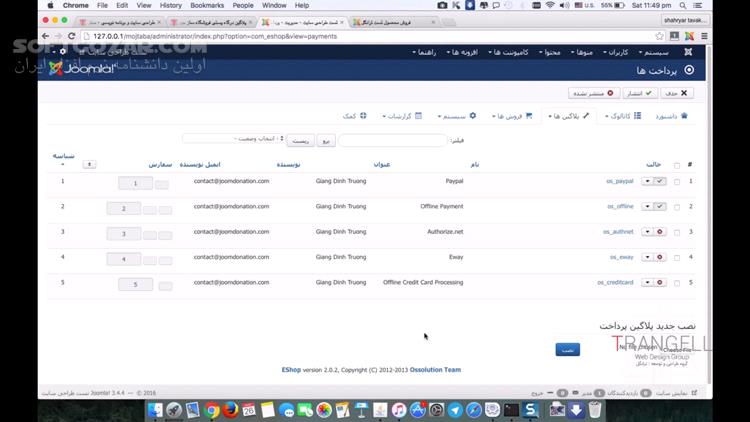
Task: Open status arrow dropdown for os_creditcard
Action: (647, 282)
